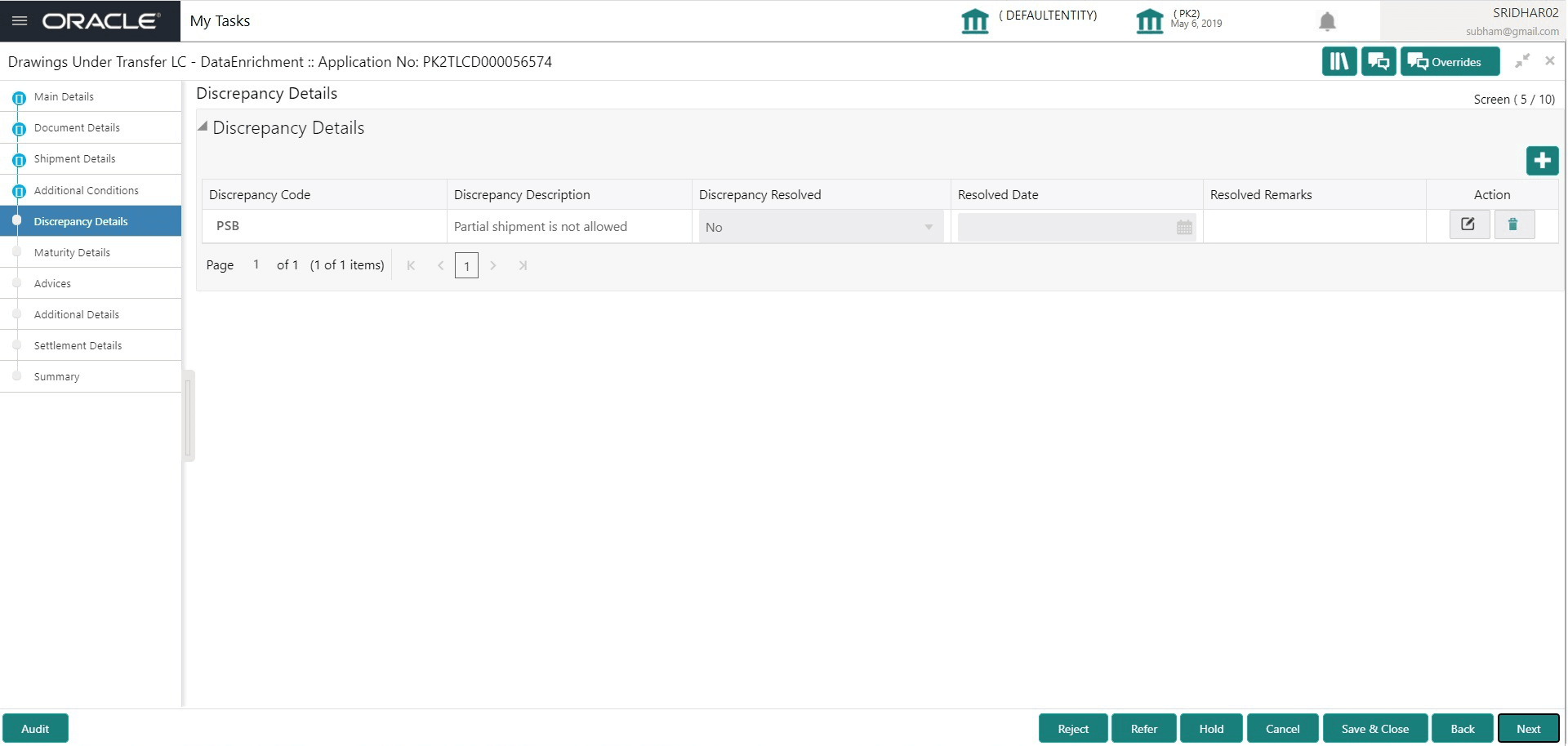The image size is (1568, 746).
Task: Open the Discrepancy Resolved dropdown
Action: point(821,227)
